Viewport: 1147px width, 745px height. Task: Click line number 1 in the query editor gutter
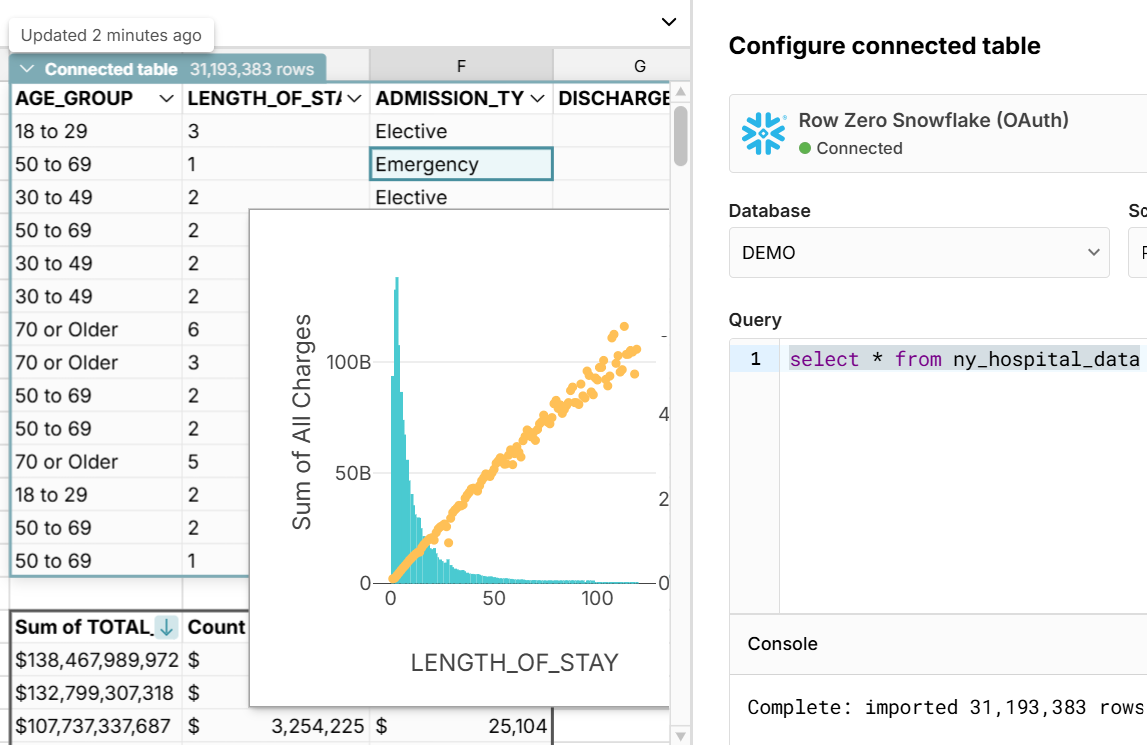pos(755,358)
